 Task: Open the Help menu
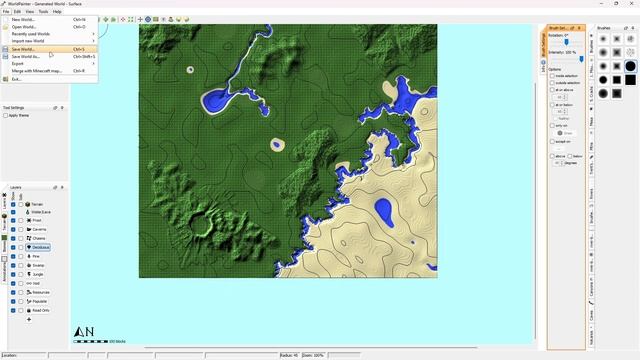pos(57,11)
